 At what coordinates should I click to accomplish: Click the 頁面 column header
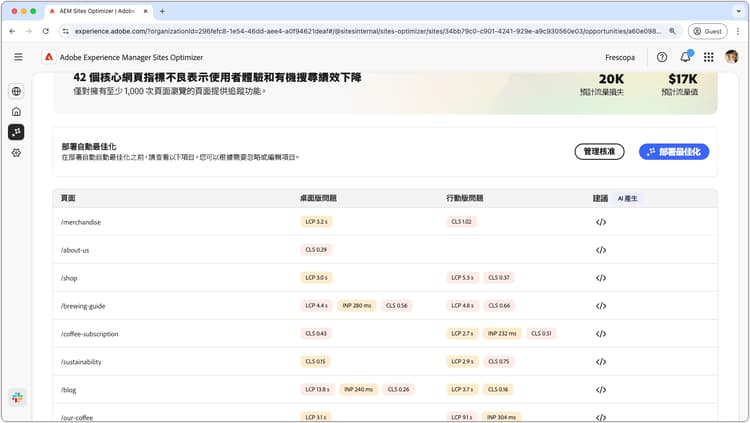(x=68, y=198)
